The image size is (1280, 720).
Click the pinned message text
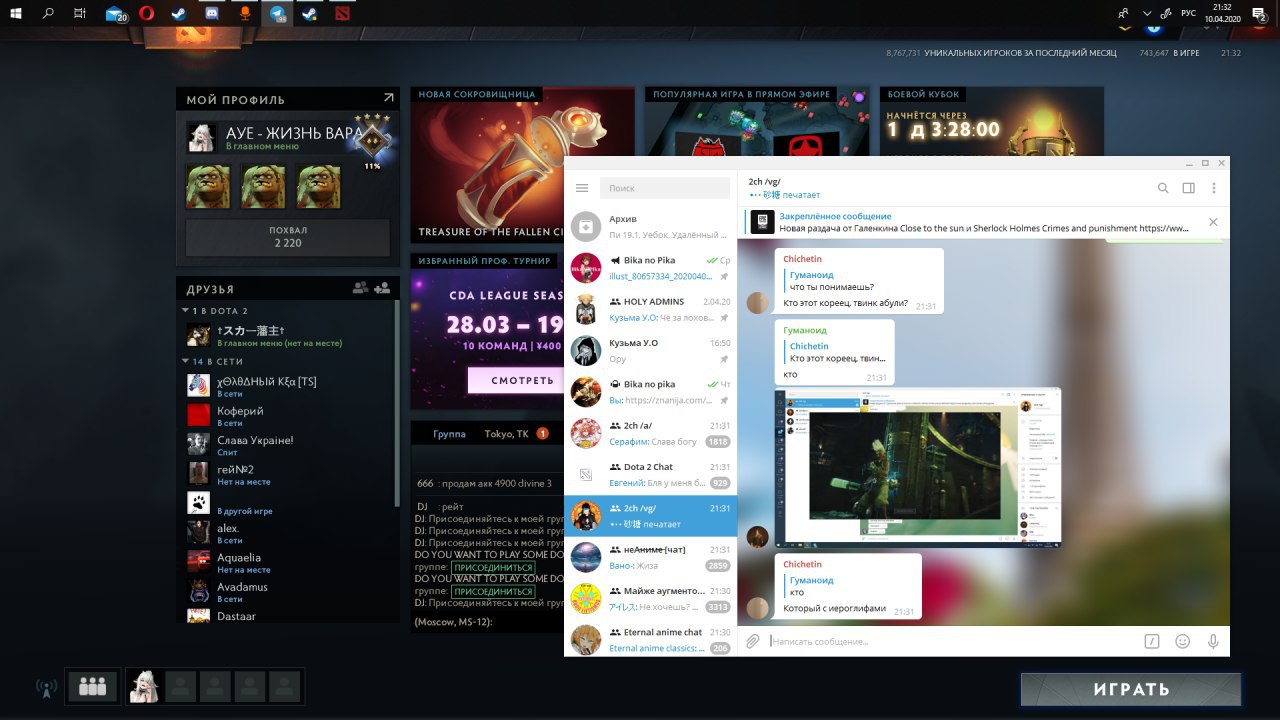[985, 228]
